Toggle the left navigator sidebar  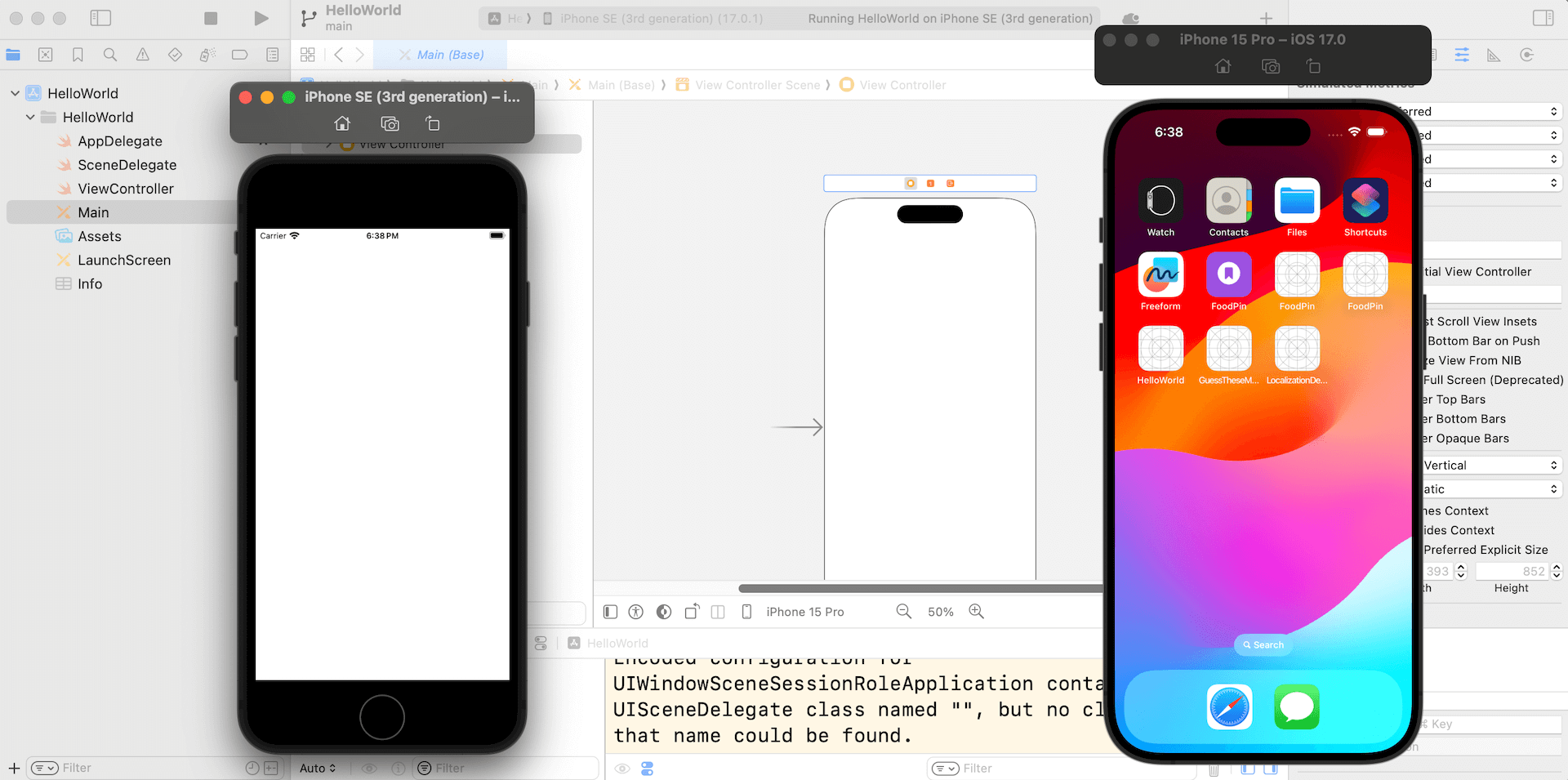coord(100,18)
